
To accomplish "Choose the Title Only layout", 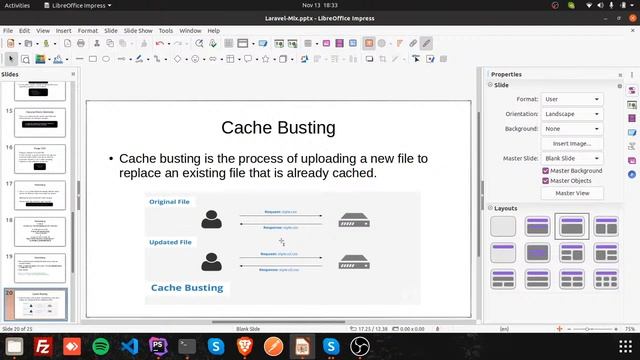I will (x=503, y=253).
